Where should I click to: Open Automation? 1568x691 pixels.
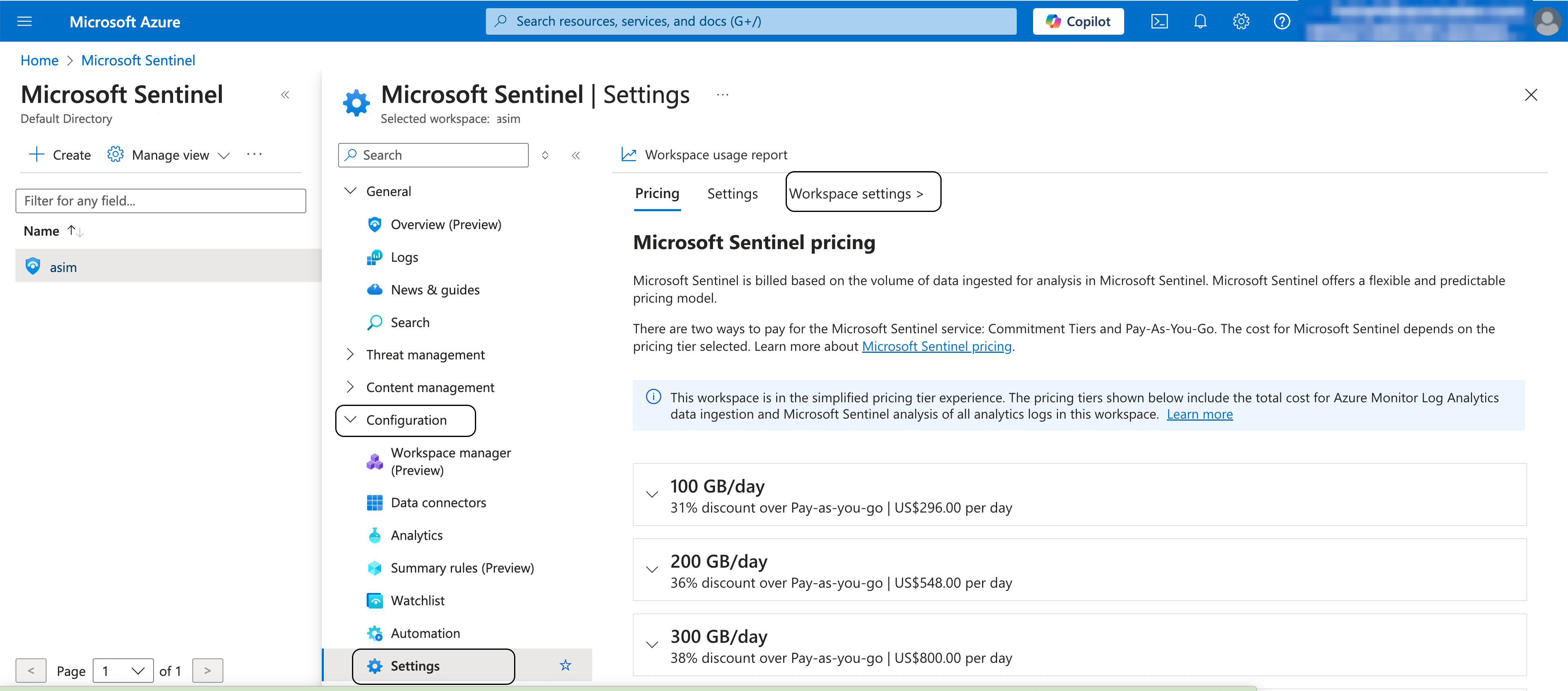(425, 633)
